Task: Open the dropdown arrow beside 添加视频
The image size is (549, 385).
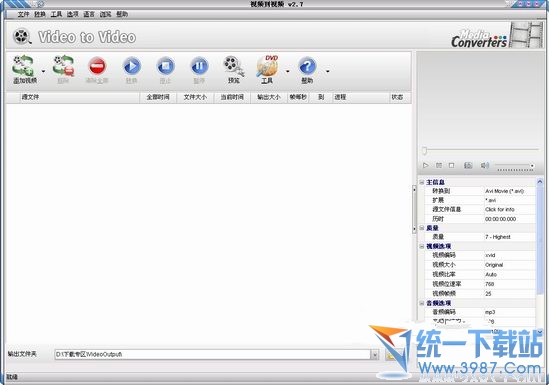Action: tap(43, 71)
